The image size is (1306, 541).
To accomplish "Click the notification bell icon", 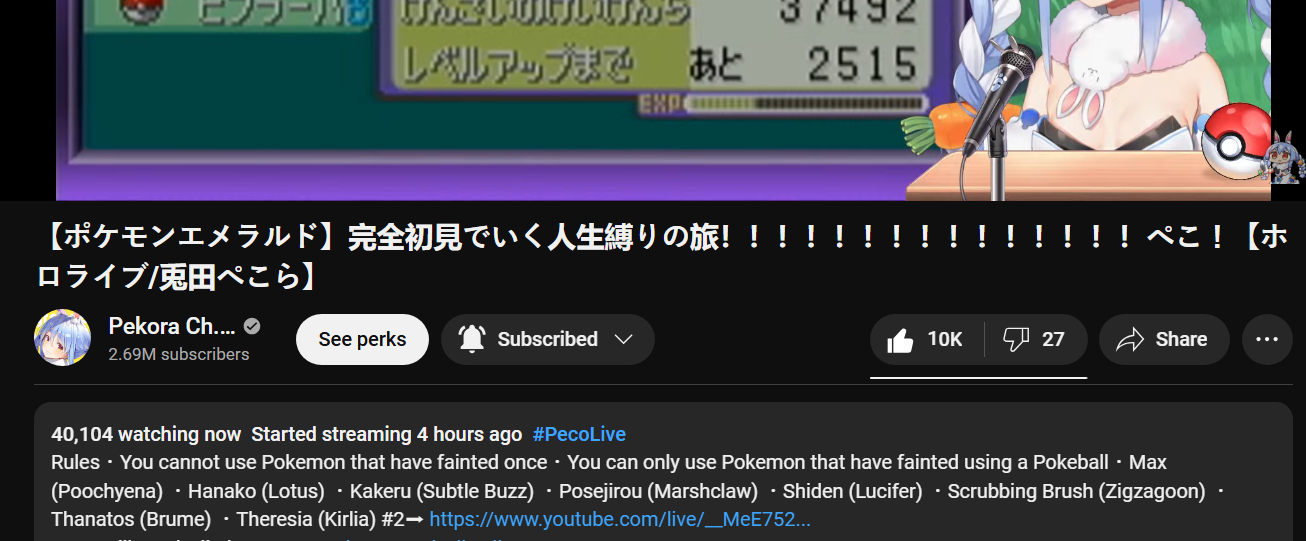I will pyautogui.click(x=472, y=340).
